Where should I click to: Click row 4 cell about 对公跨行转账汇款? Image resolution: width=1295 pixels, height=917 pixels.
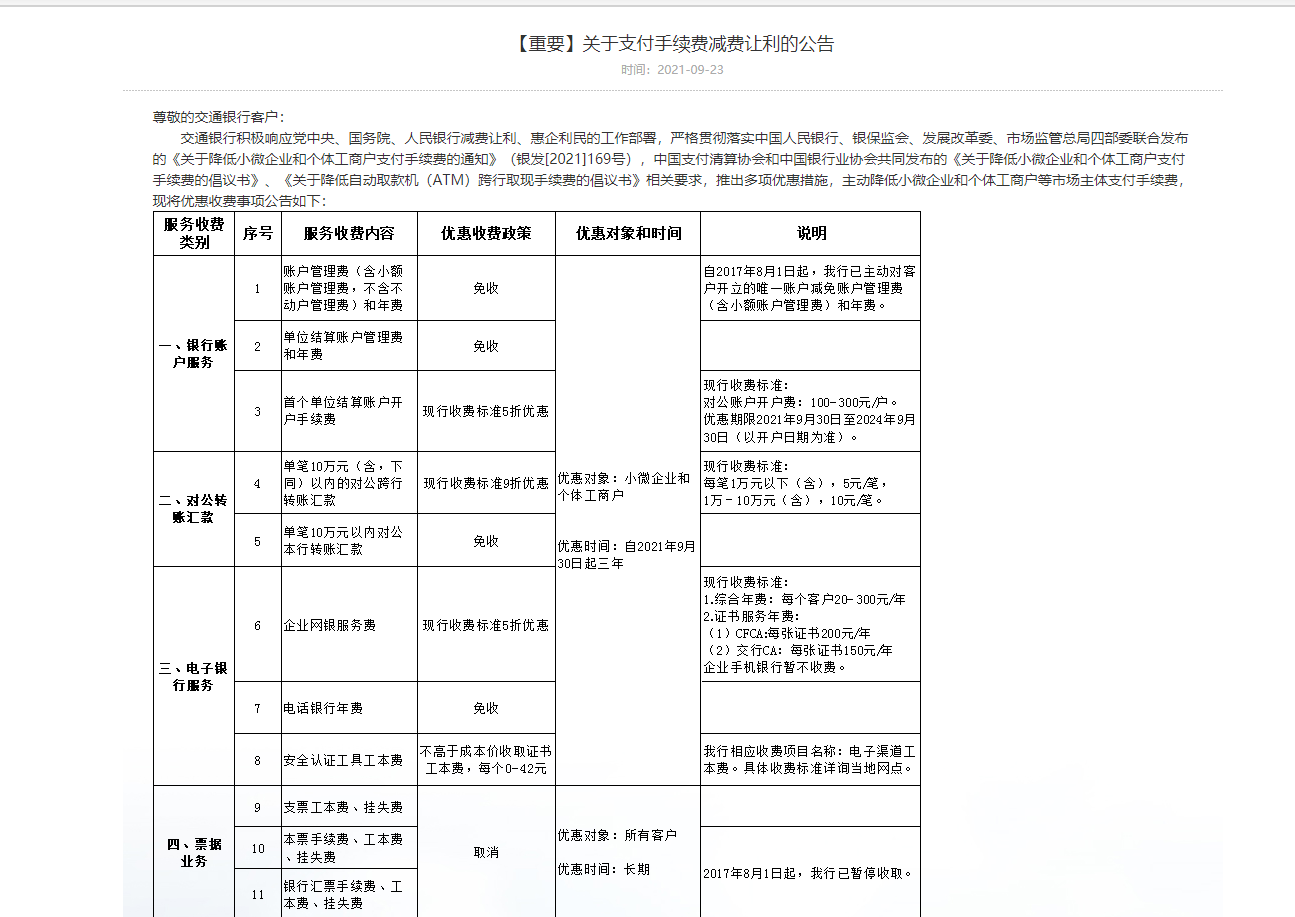coord(349,483)
